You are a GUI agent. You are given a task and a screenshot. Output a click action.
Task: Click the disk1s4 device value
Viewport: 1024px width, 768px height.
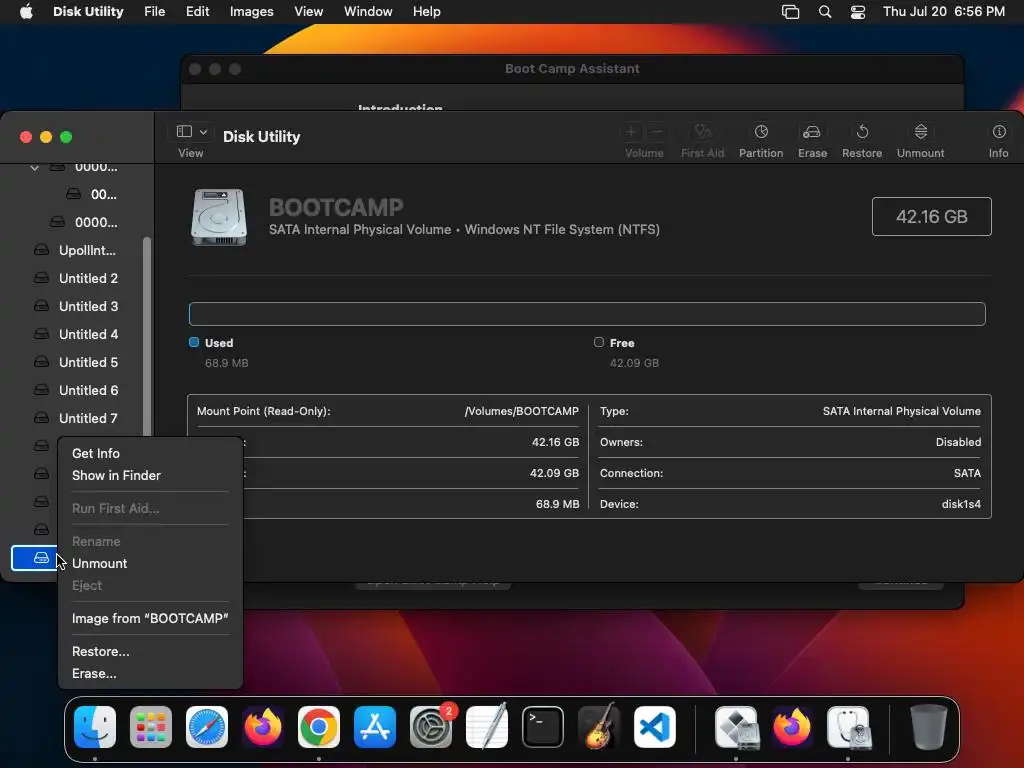tap(961, 504)
